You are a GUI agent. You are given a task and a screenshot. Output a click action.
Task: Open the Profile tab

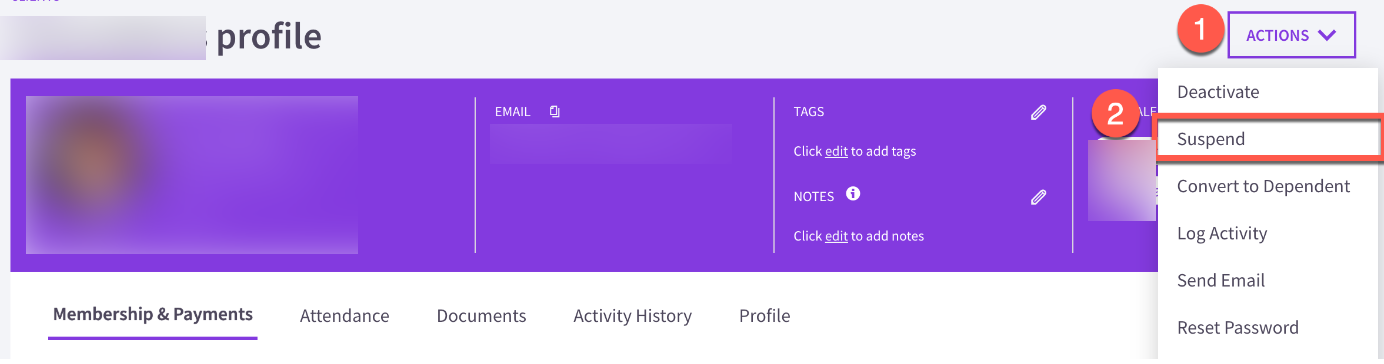pyautogui.click(x=765, y=315)
